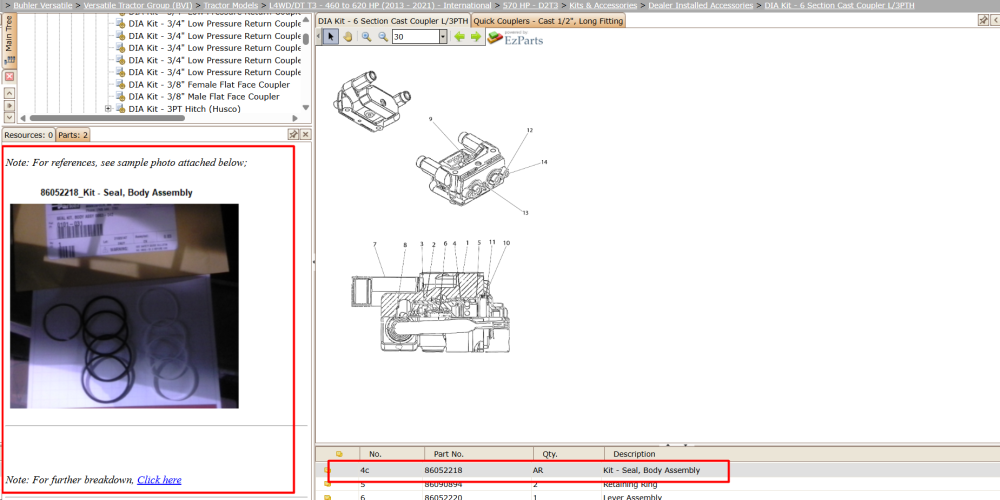Pin the Resources/Parts panel
The width and height of the screenshot is (1000, 500).
pyautogui.click(x=293, y=135)
